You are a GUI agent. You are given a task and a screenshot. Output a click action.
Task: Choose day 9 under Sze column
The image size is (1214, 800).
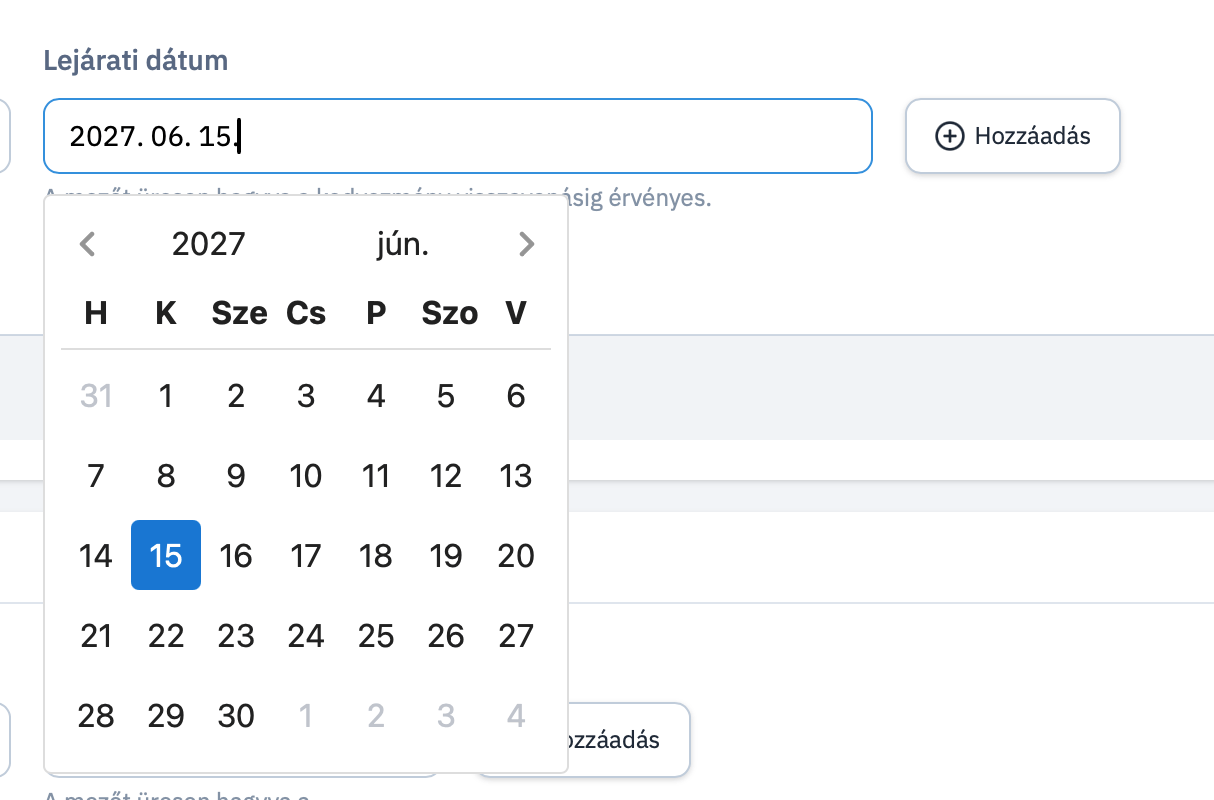[236, 476]
